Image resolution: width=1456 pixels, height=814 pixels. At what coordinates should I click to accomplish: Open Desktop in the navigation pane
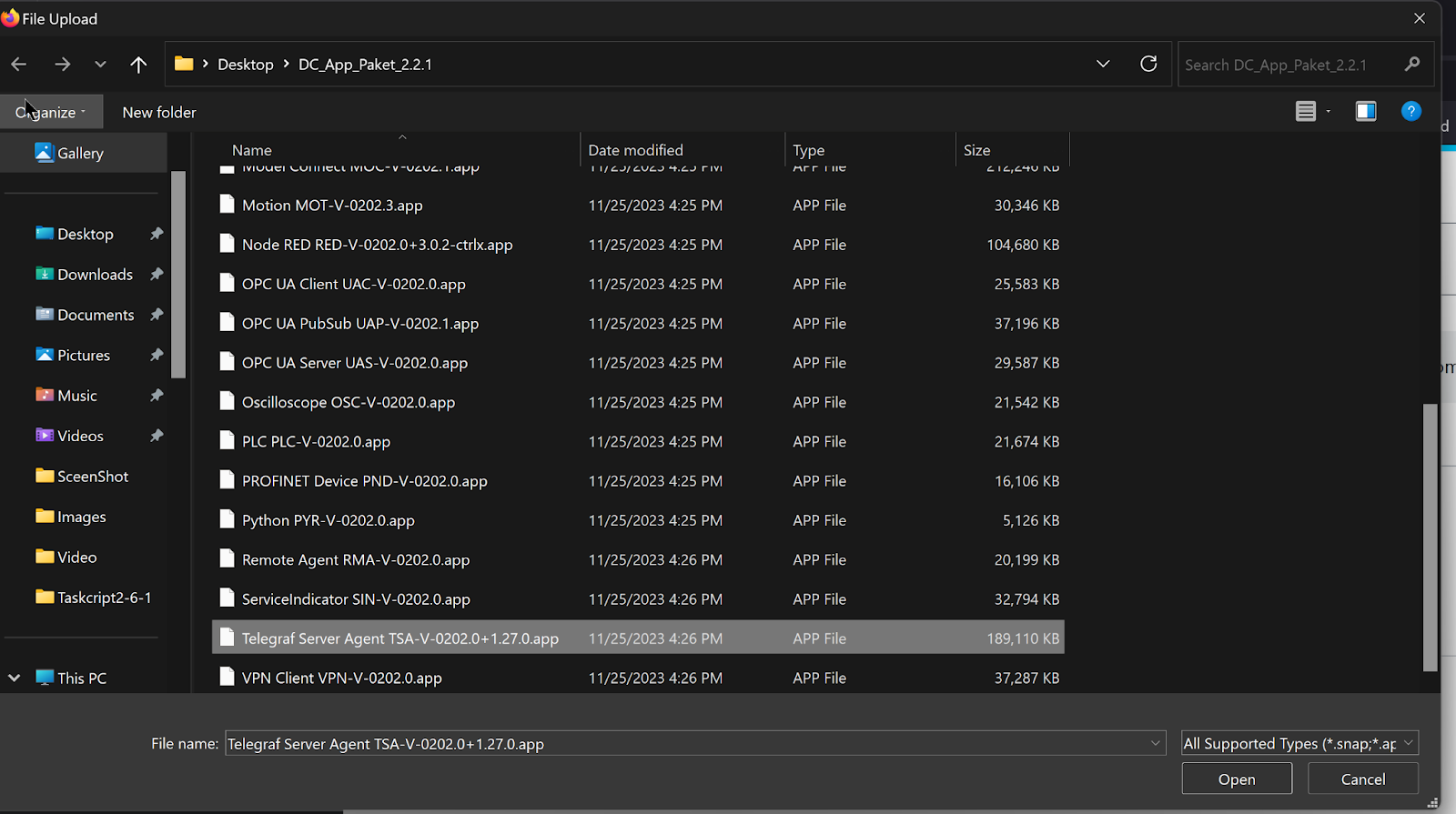click(x=86, y=234)
